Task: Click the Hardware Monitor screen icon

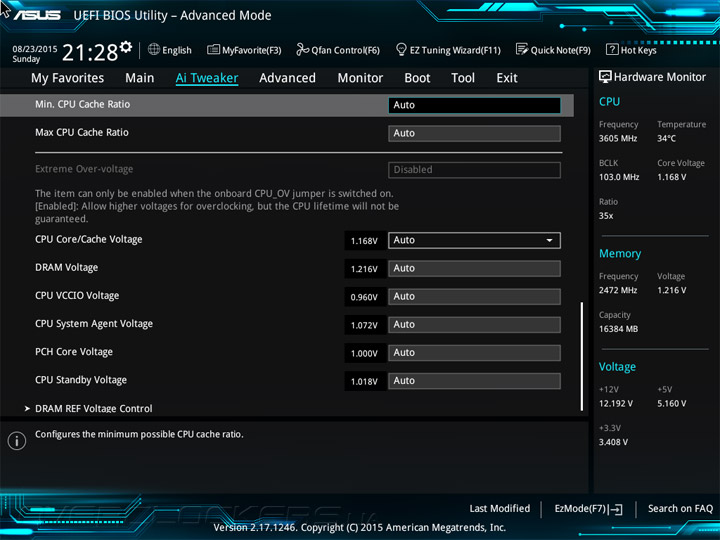Action: 605,77
